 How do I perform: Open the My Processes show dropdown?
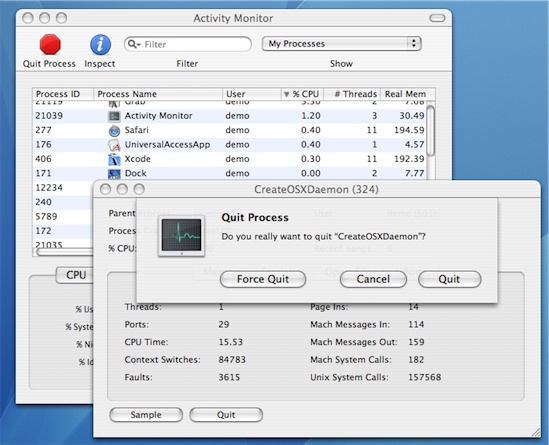pos(341,44)
